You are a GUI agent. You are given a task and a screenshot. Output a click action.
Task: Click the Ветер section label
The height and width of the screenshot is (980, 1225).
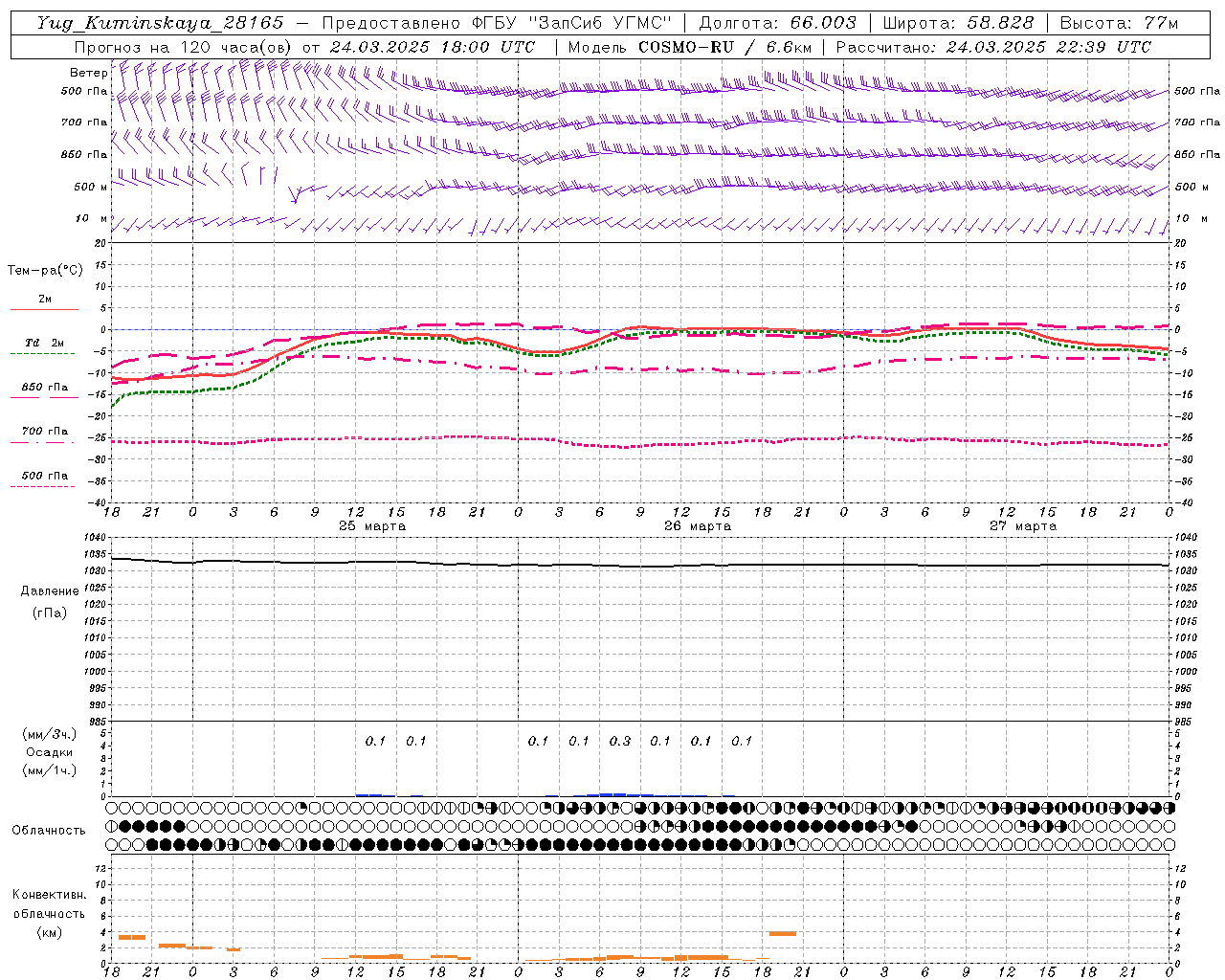(88, 73)
